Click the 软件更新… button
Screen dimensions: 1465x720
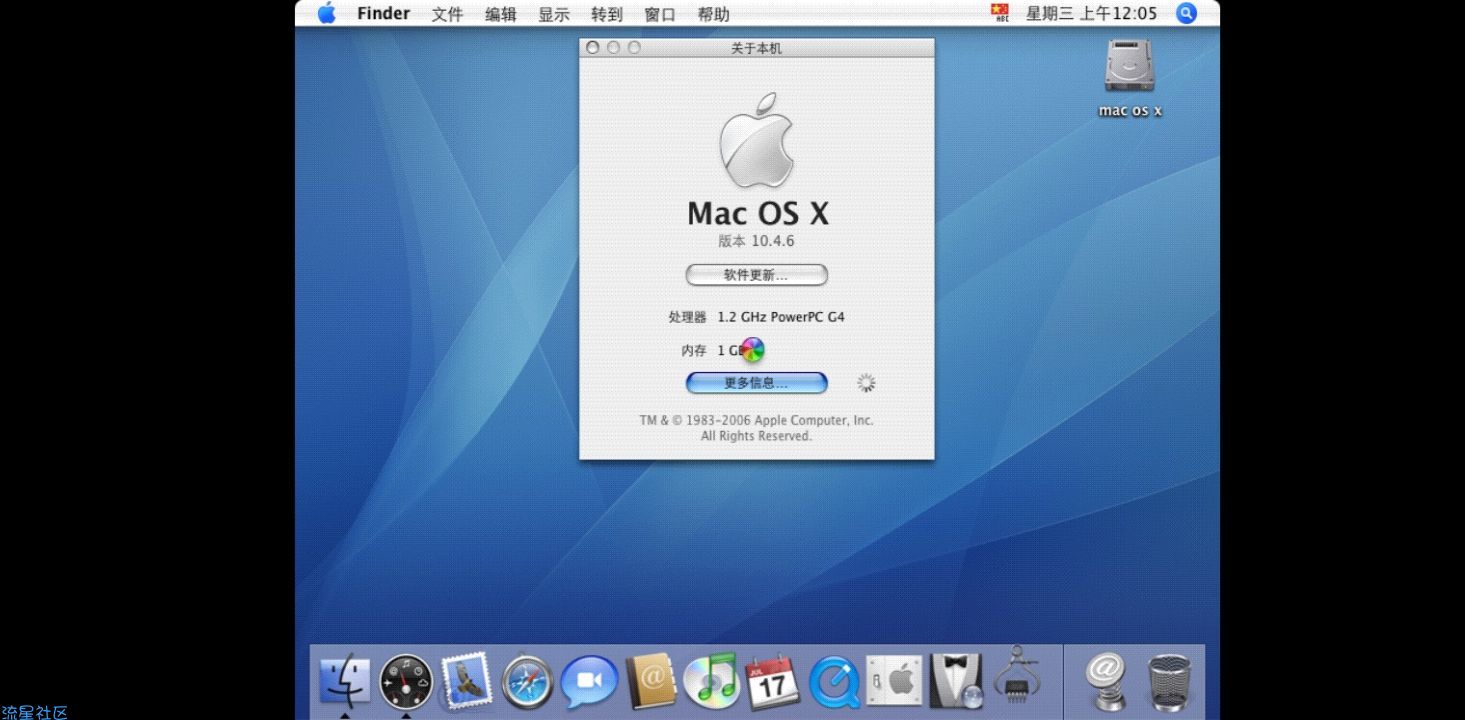[x=756, y=275]
